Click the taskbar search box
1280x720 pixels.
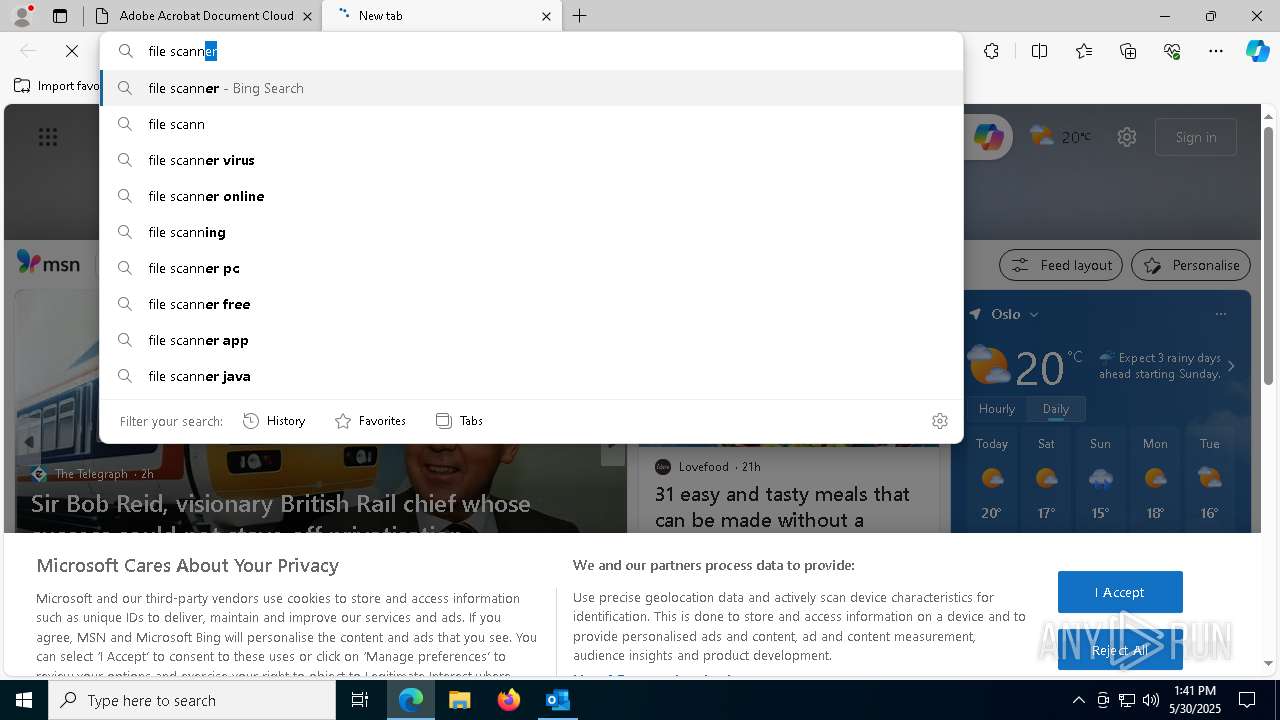click(x=192, y=700)
